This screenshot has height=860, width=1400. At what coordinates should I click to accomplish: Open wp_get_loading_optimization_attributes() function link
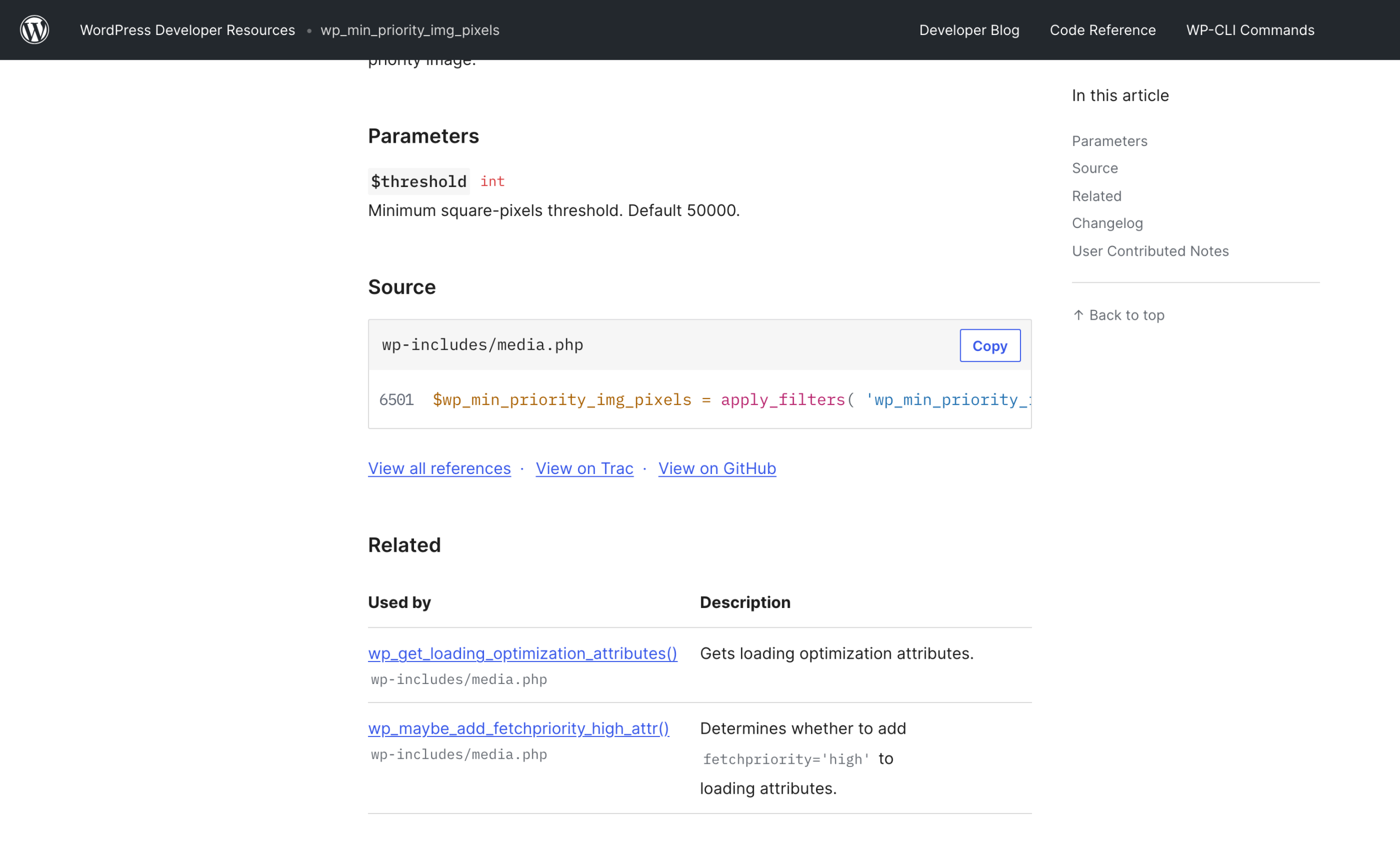tap(522, 653)
